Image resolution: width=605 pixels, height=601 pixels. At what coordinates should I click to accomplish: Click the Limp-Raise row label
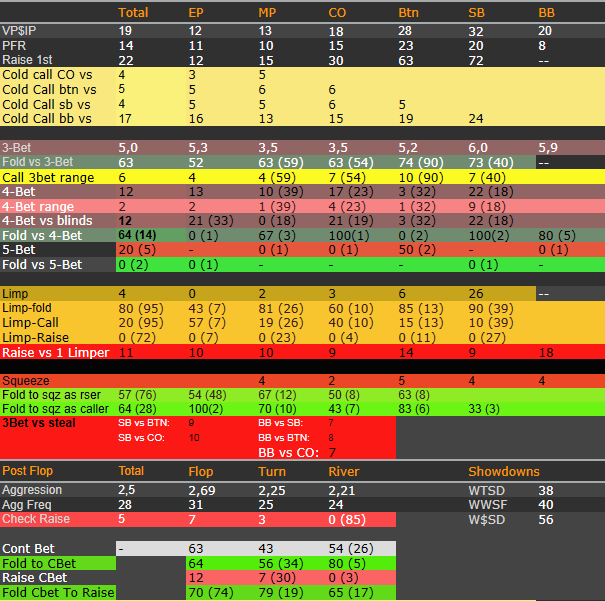click(35, 338)
